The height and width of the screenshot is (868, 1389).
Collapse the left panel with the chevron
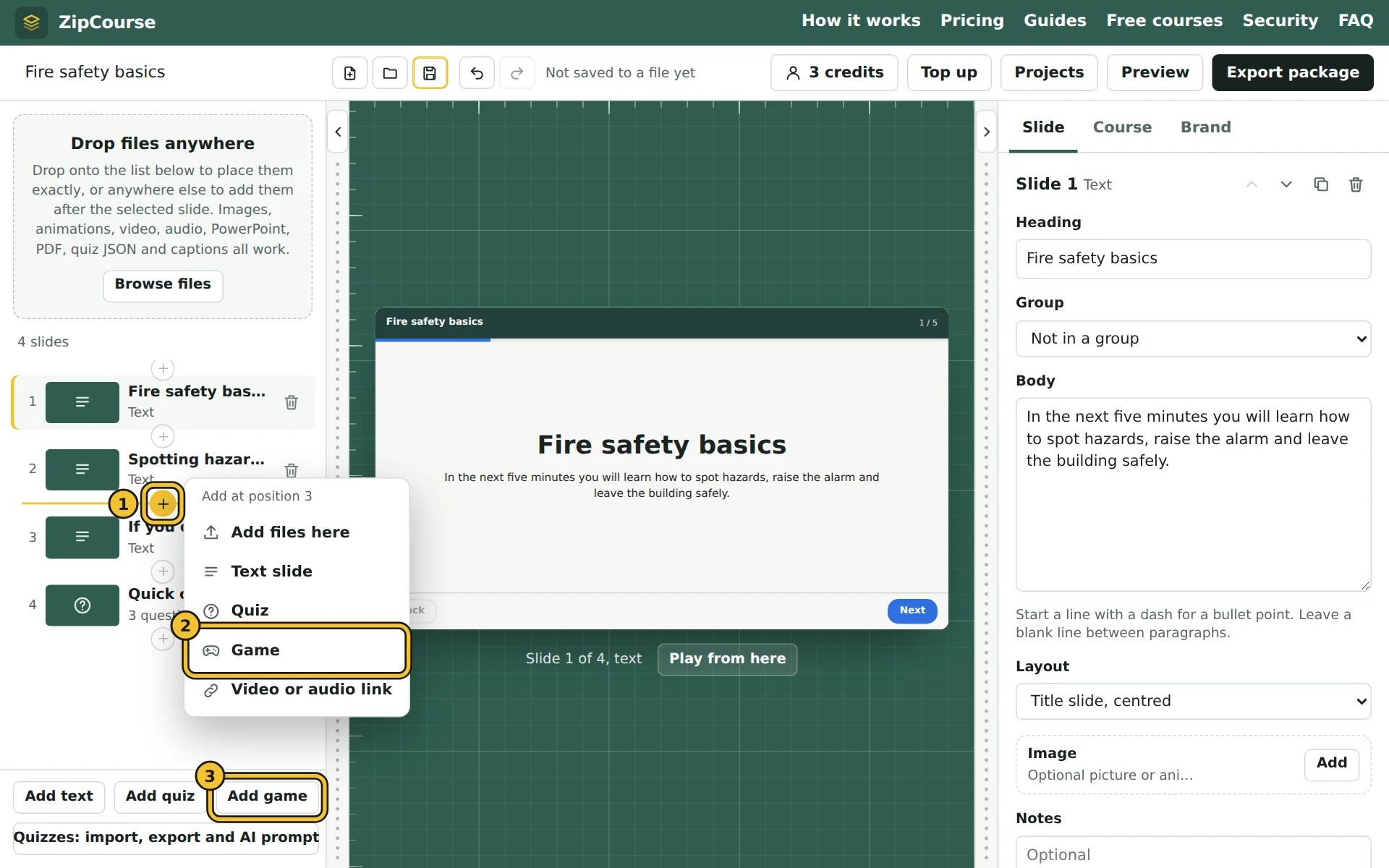tap(338, 132)
